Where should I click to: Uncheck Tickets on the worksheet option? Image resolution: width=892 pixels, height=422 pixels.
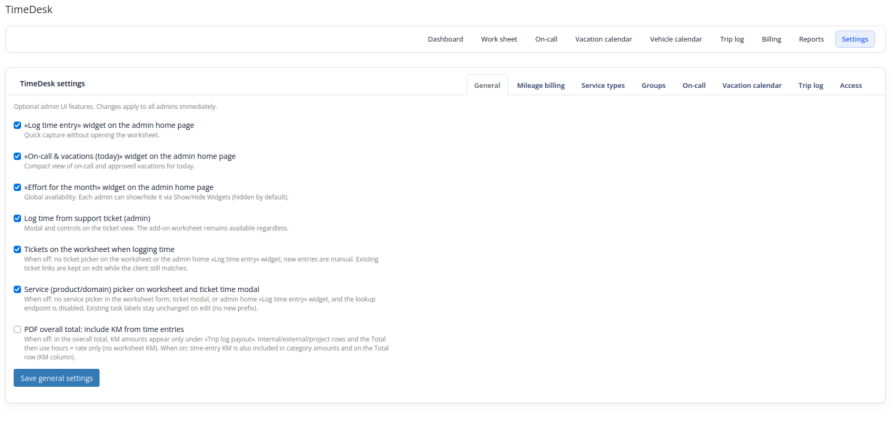coord(17,249)
